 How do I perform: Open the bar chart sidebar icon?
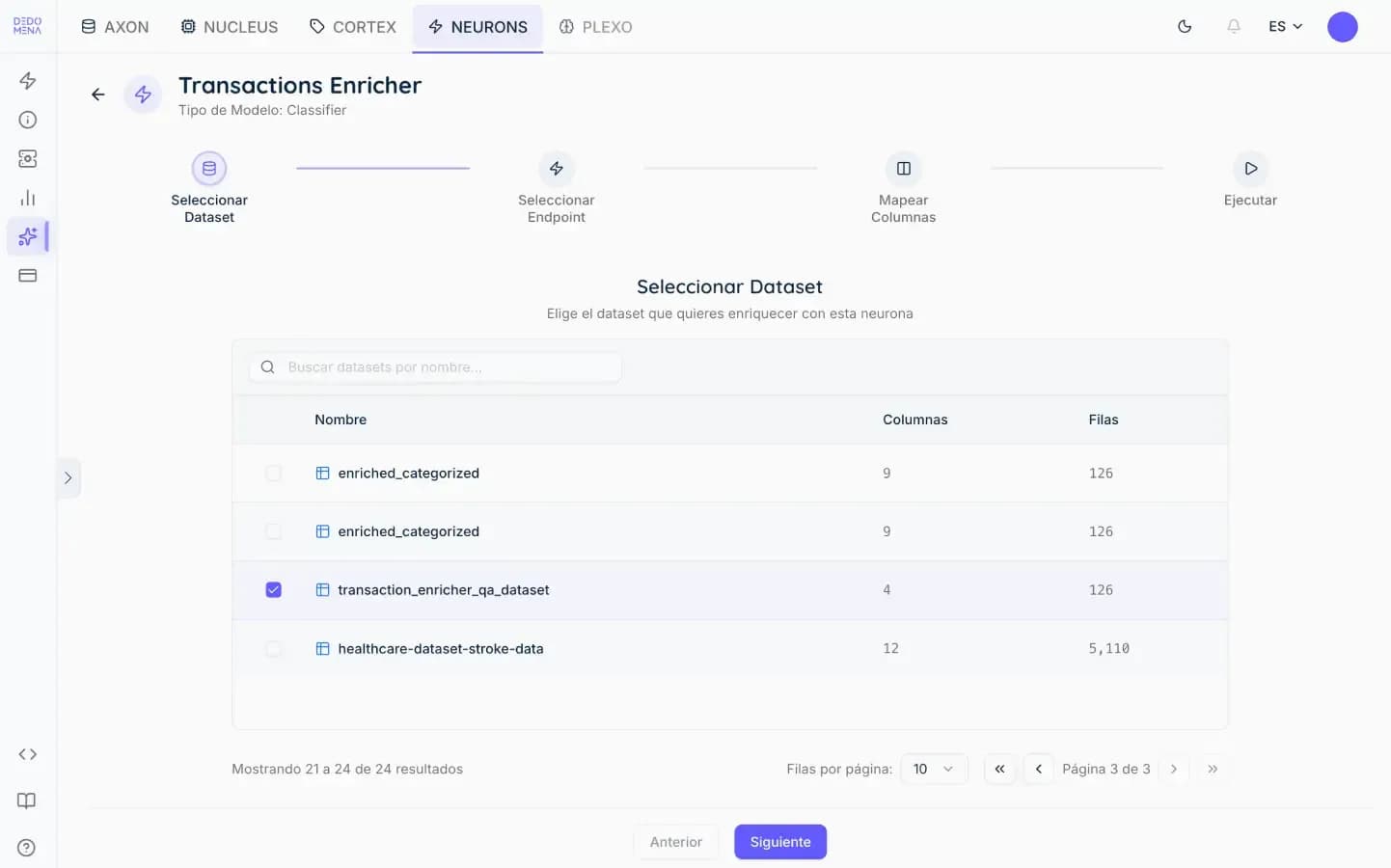[28, 198]
